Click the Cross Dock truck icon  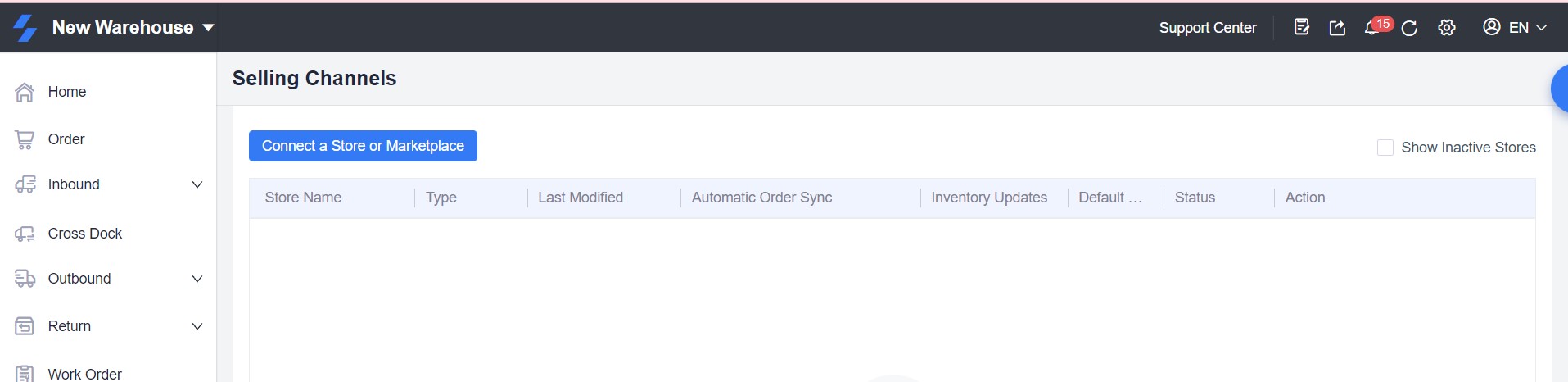point(25,234)
